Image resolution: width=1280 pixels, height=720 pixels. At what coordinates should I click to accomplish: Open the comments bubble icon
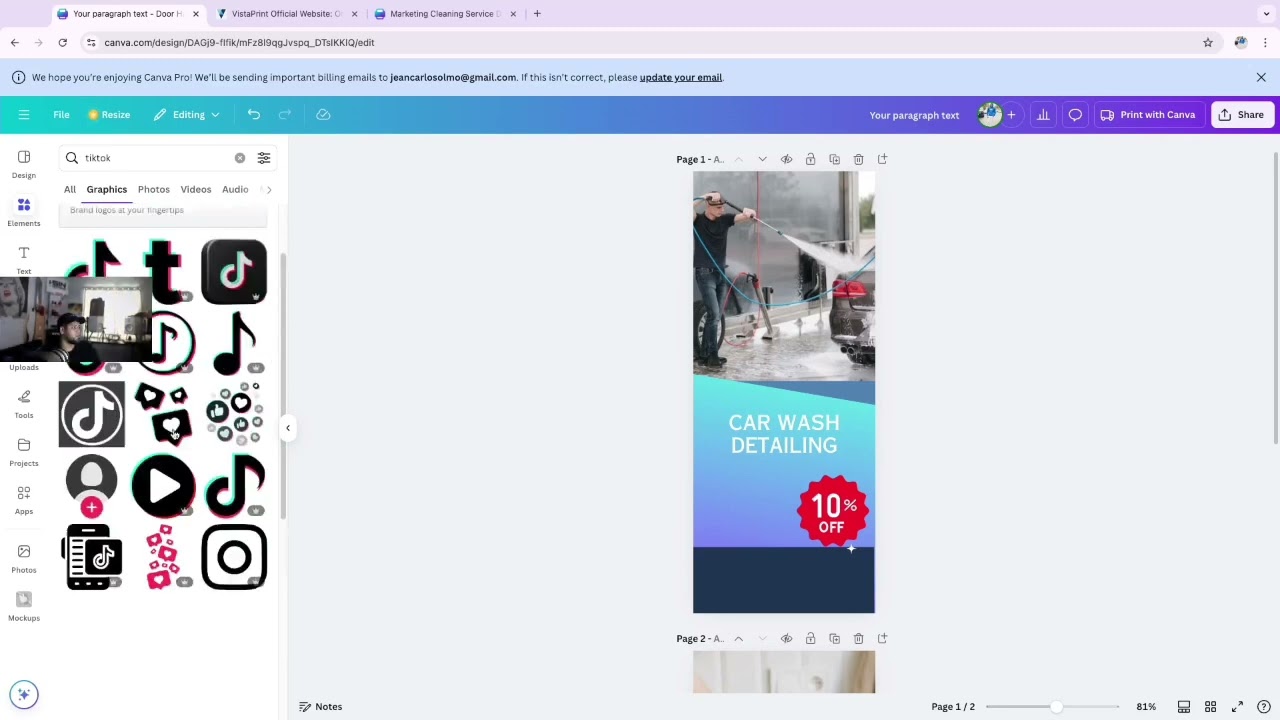[1075, 114]
